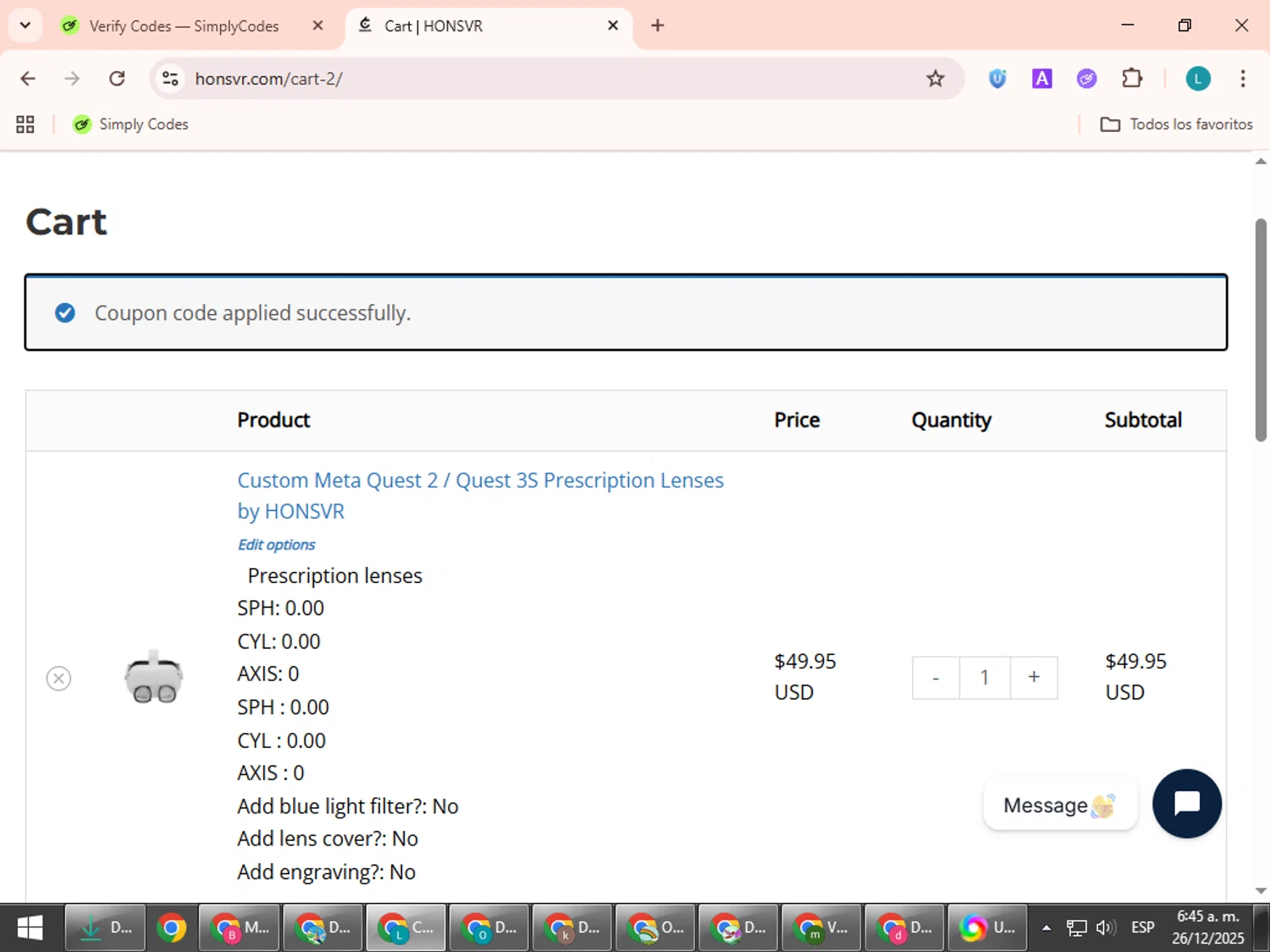Open the live chat bubble
This screenshot has width=1270, height=952.
1187,803
